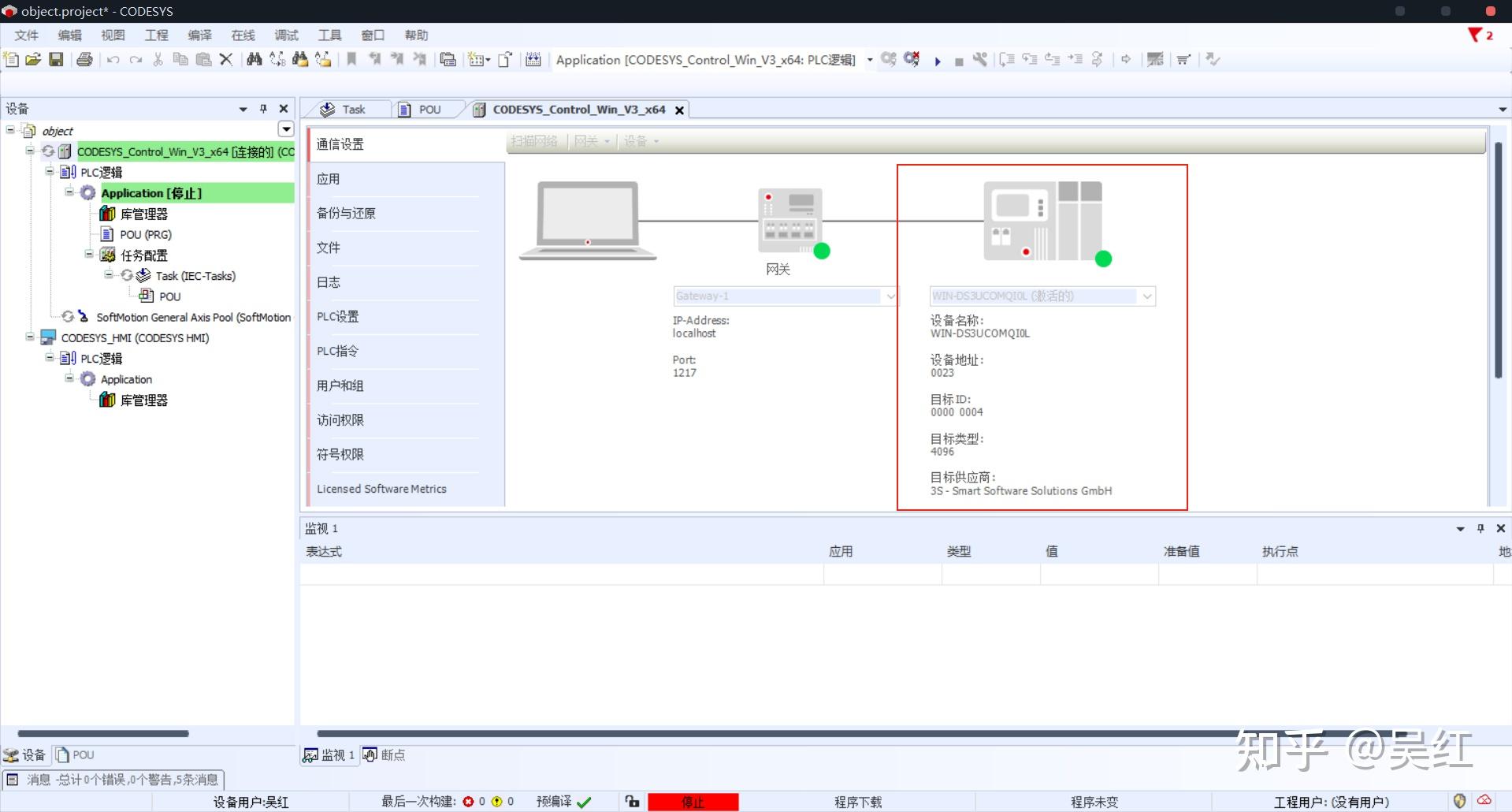Open the object project dropdown in device tree
This screenshot has width=1512, height=812.
pyautogui.click(x=286, y=129)
